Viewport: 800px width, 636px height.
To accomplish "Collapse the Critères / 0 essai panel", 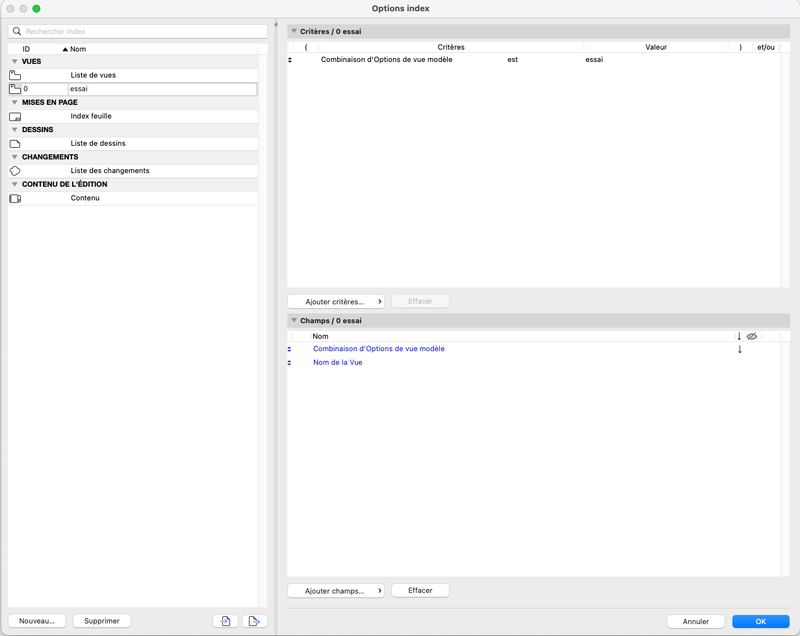I will point(294,31).
